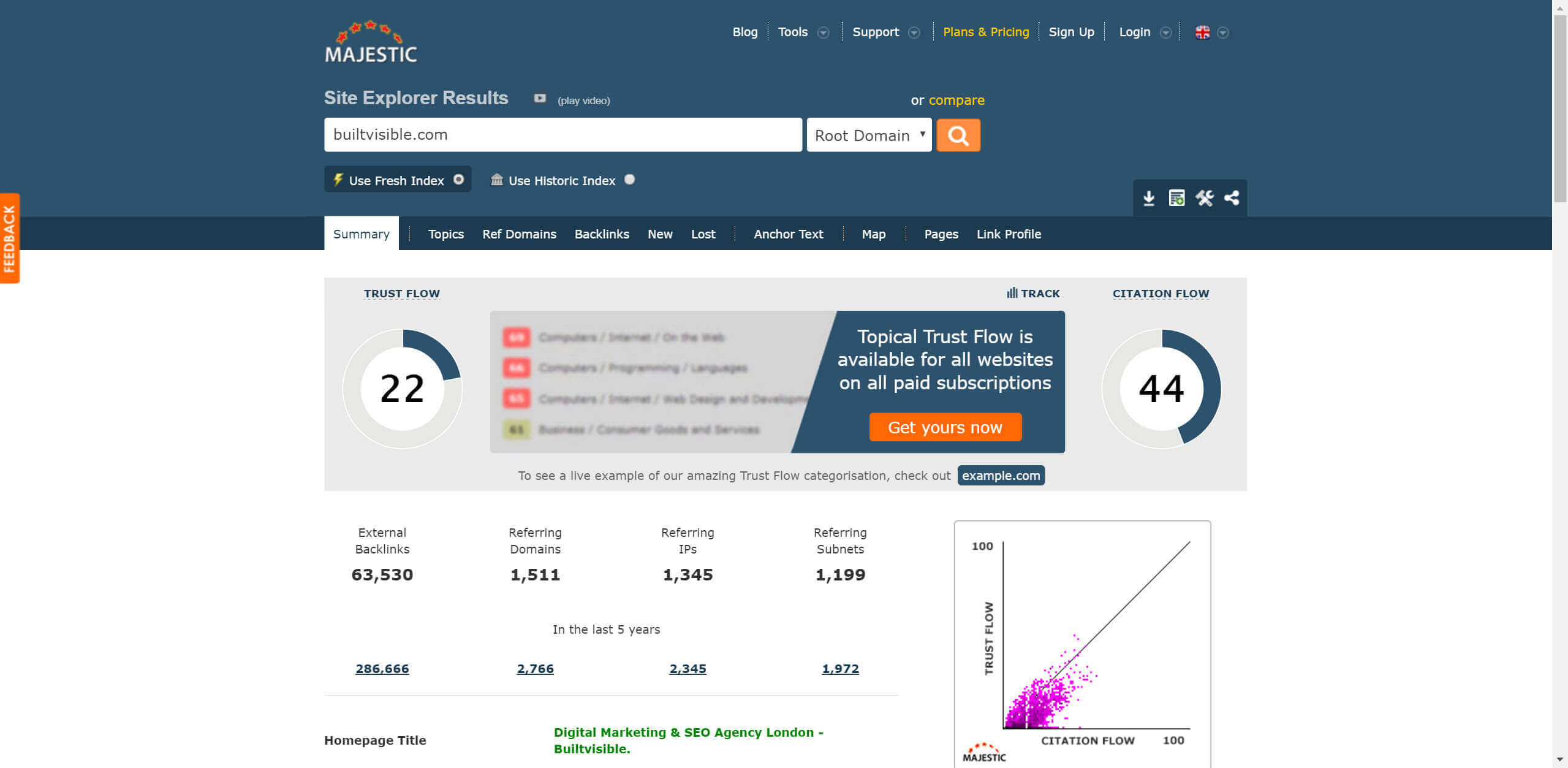
Task: Click the 1,345 referring IPs value
Action: [687, 574]
